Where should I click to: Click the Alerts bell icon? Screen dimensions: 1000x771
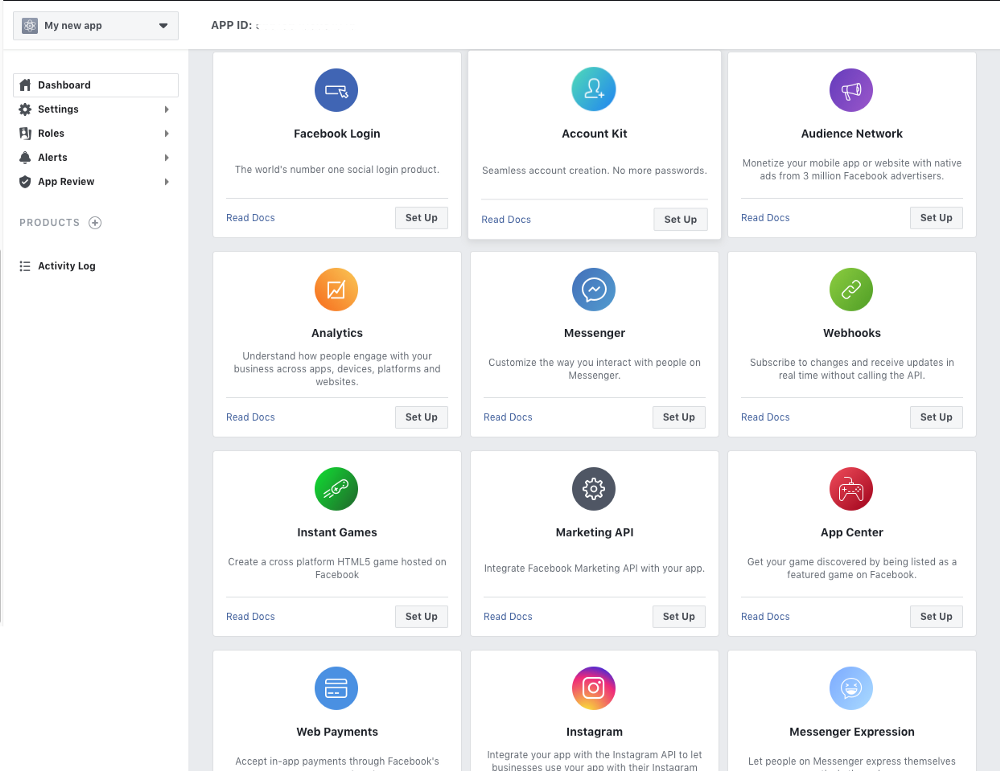[x=25, y=158]
